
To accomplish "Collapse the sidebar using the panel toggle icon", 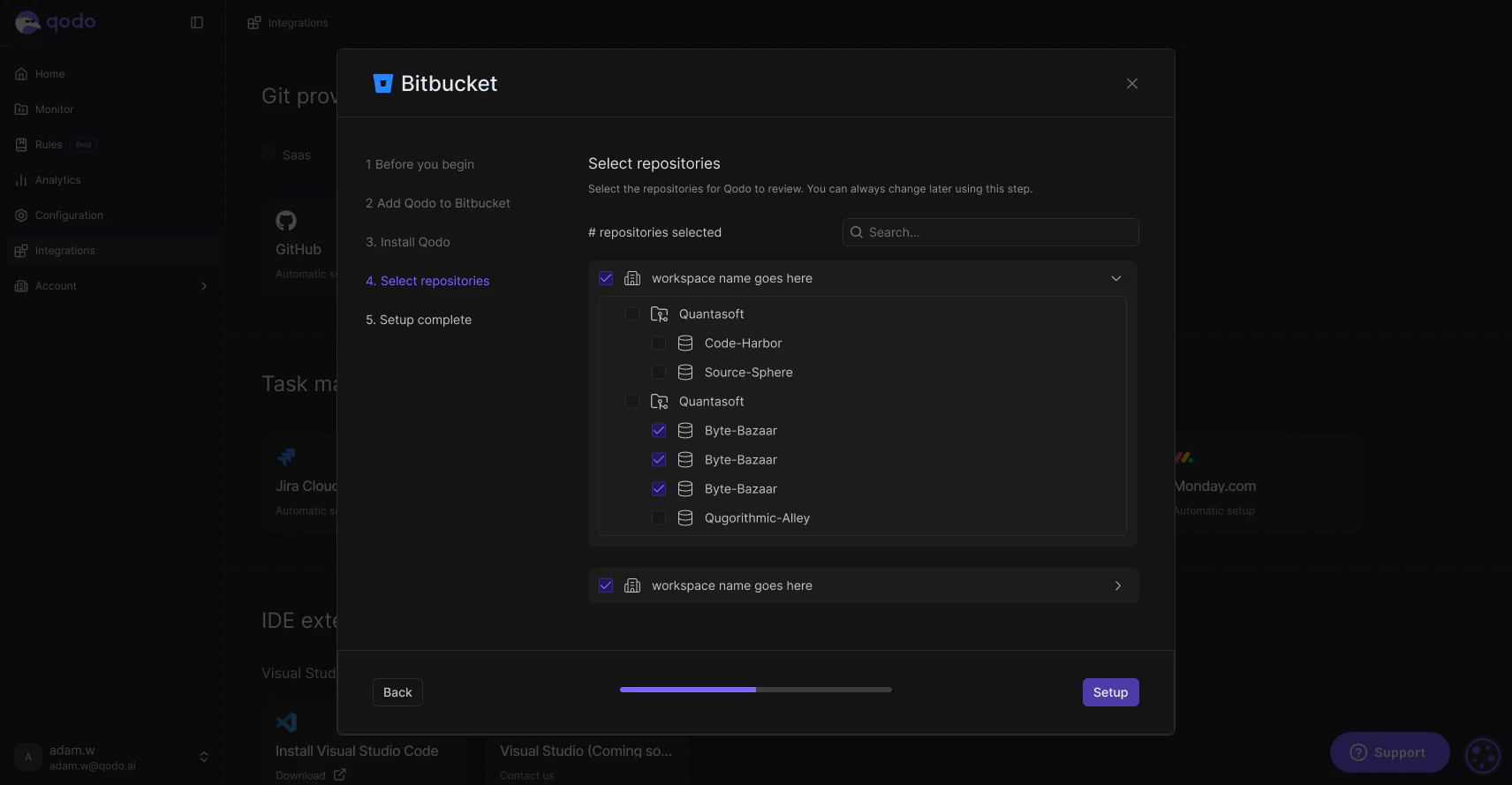I will (197, 23).
